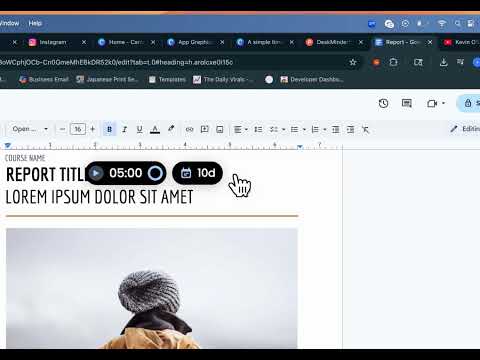Viewport: 480px width, 360px height.
Task: Toggle underline formatting in the toolbar
Action: (x=140, y=129)
